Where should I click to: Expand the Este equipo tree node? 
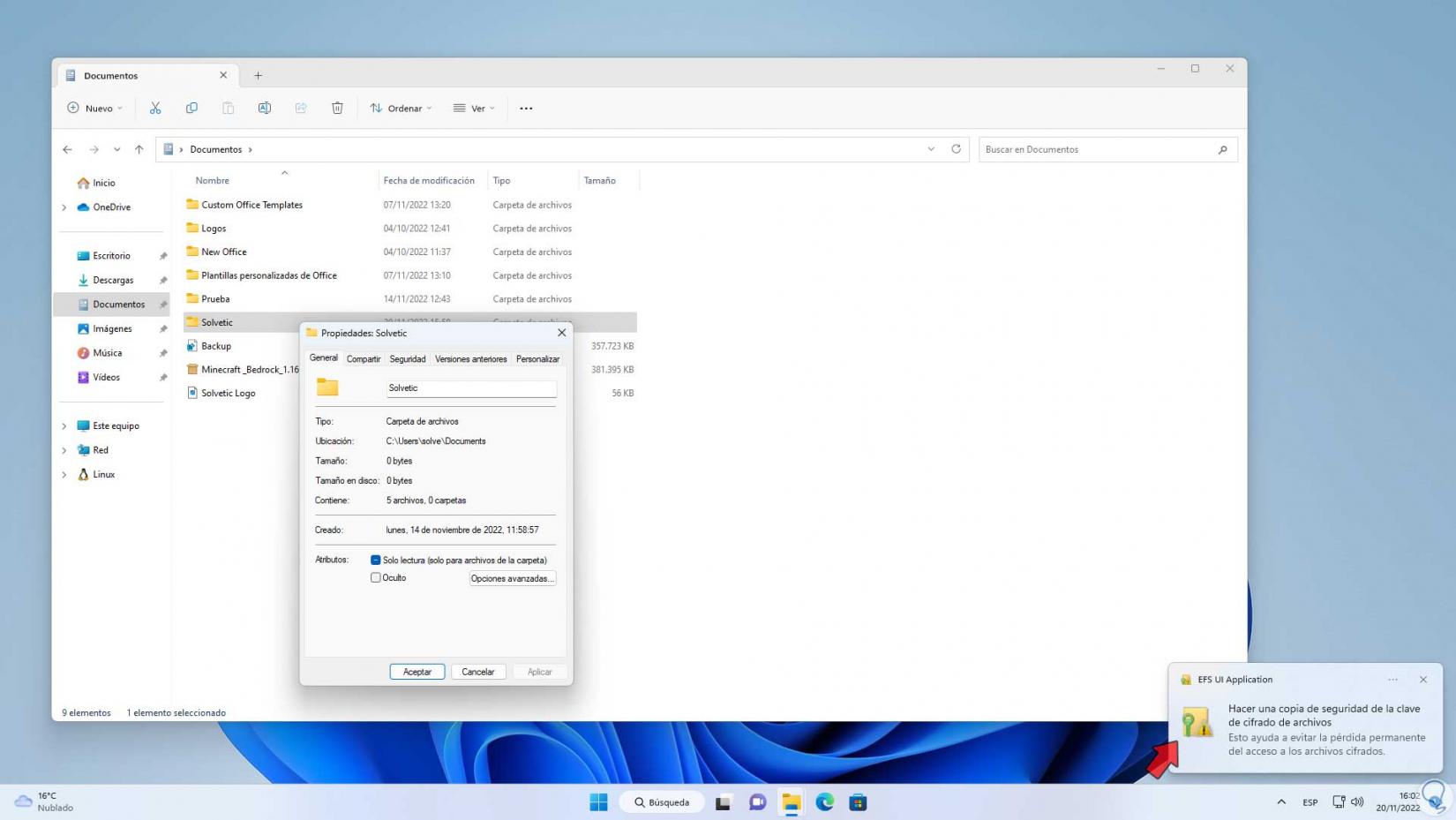pyautogui.click(x=64, y=426)
